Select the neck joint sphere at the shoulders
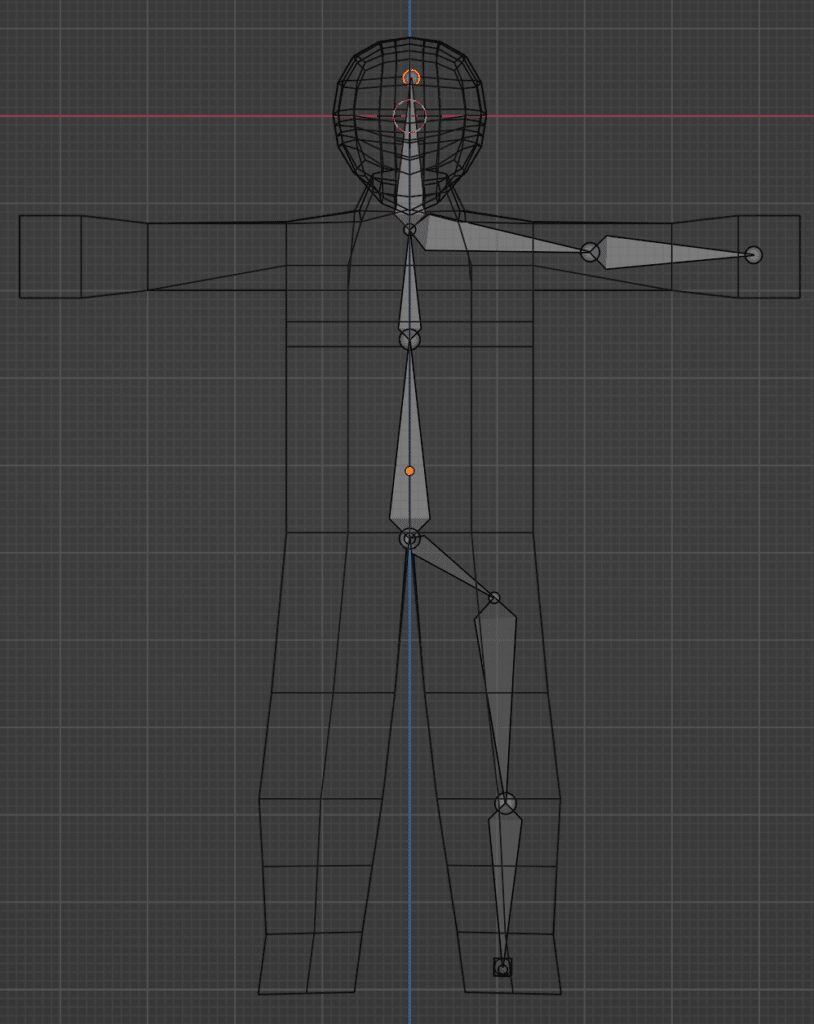This screenshot has width=814, height=1024. [410, 227]
